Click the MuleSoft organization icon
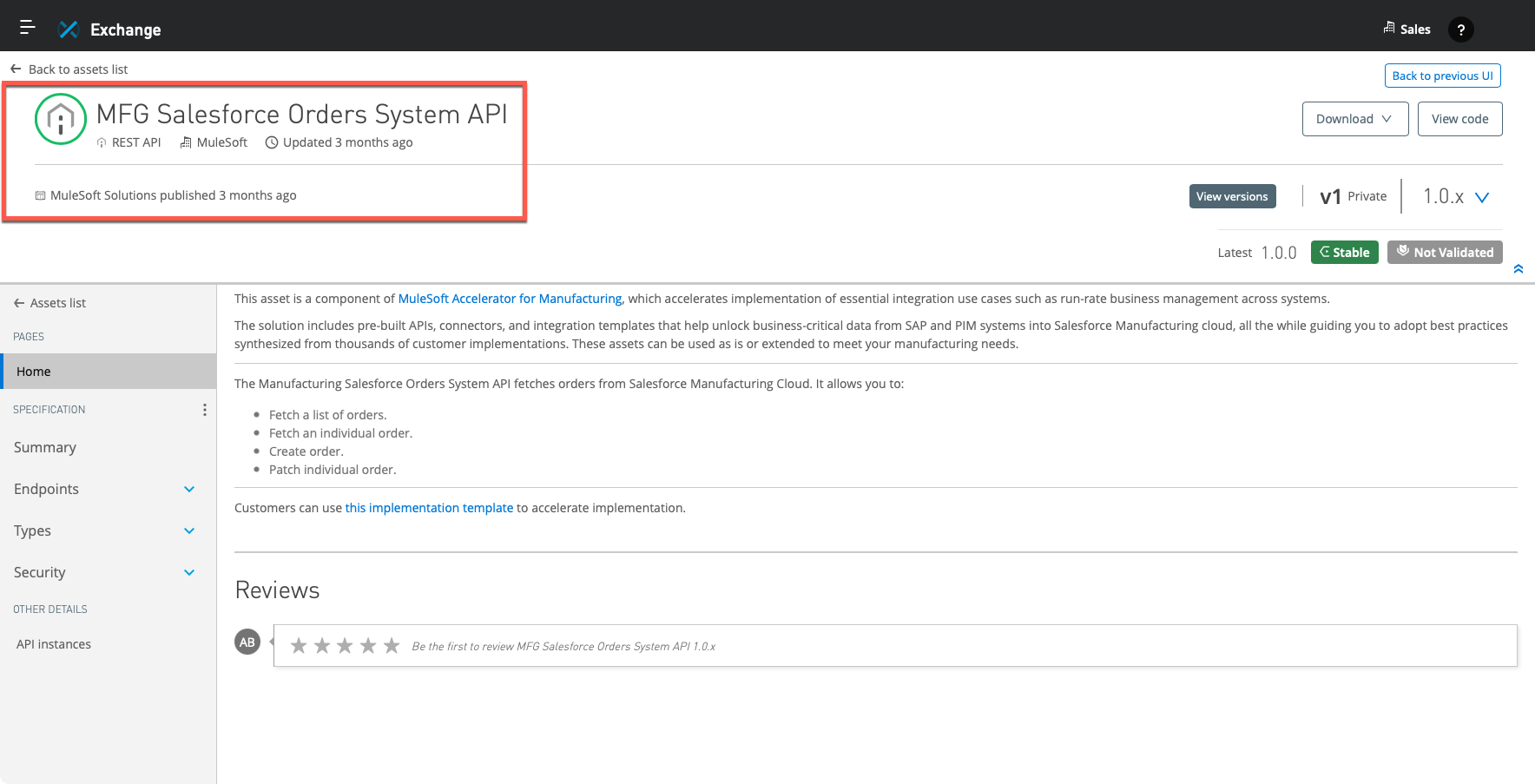 186,142
